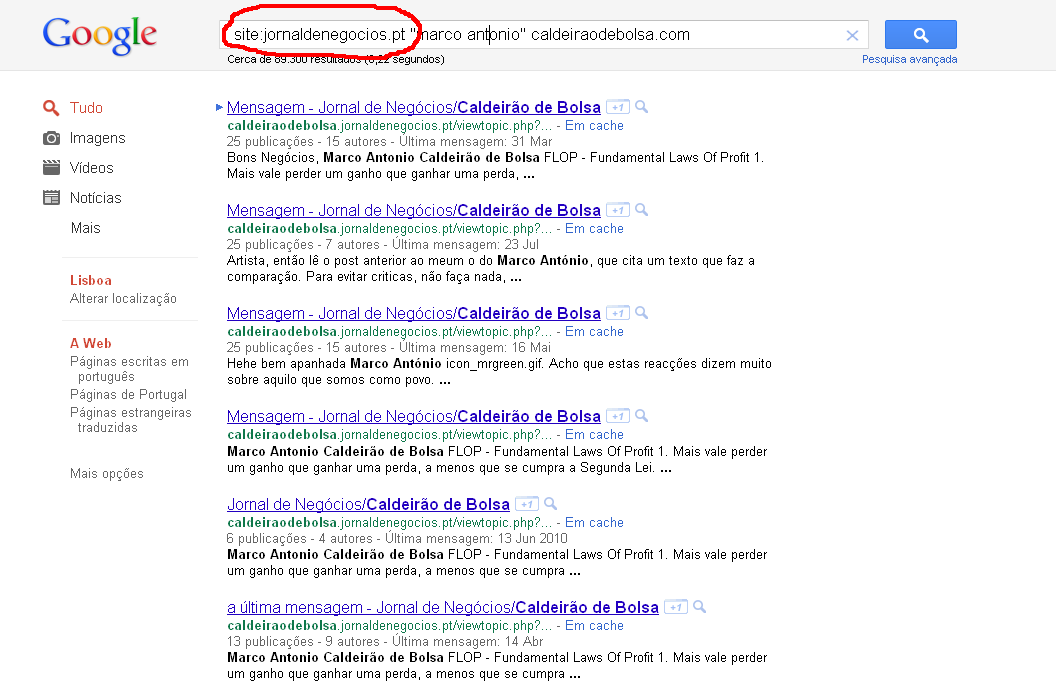Viewport: 1056px width, 687px height.
Task: Click preview magnifier on the 13 Jun 2010 result
Action: point(551,503)
